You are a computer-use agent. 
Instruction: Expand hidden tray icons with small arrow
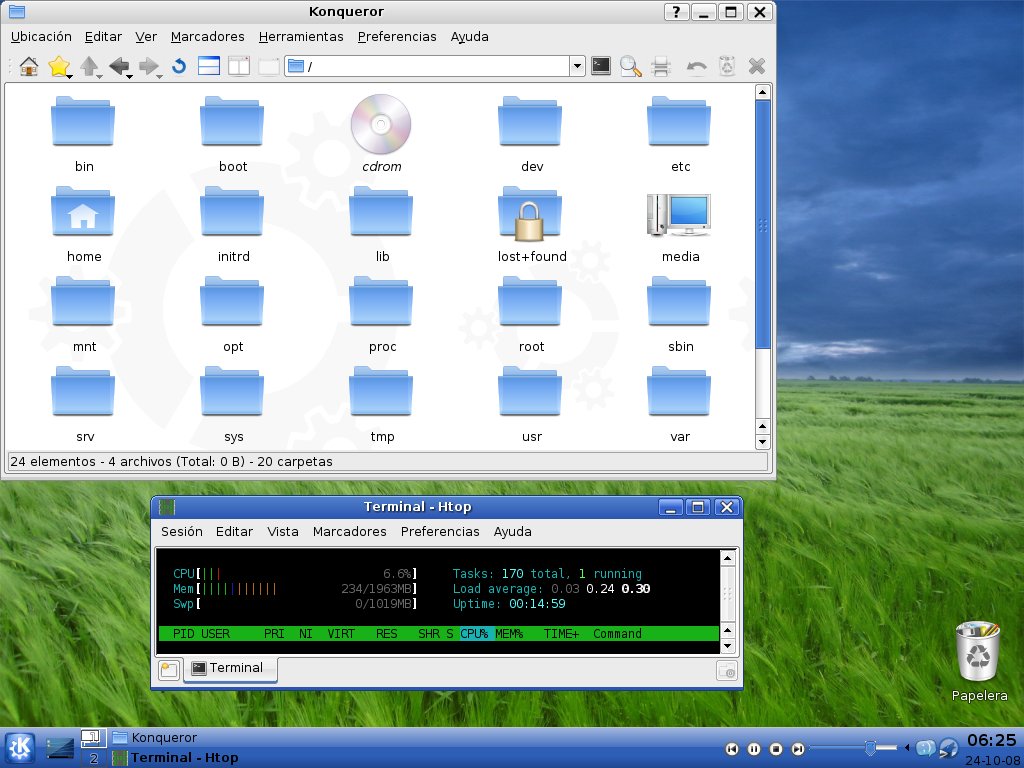(908, 748)
